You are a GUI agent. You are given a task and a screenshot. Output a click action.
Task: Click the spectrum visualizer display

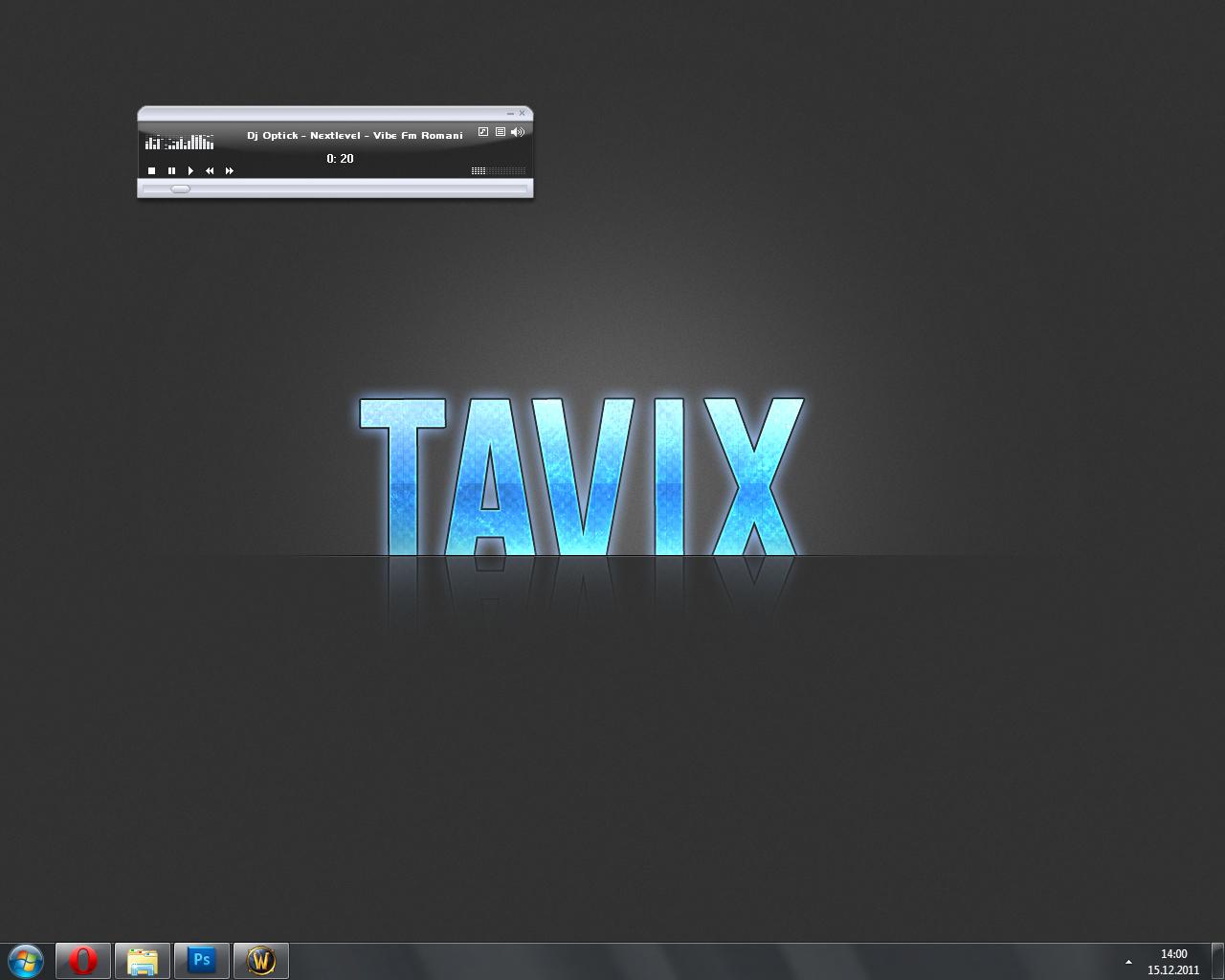click(x=180, y=142)
